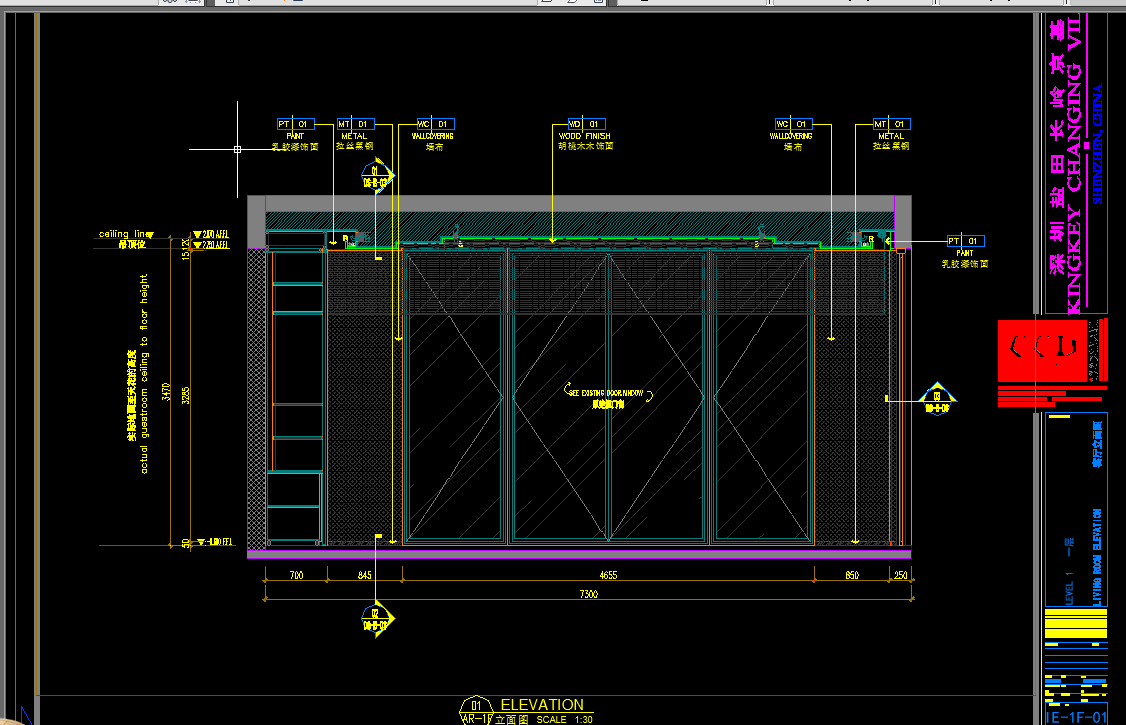The image size is (1126, 725).
Task: Select section marker 02 below the elevation
Action: coord(377,619)
